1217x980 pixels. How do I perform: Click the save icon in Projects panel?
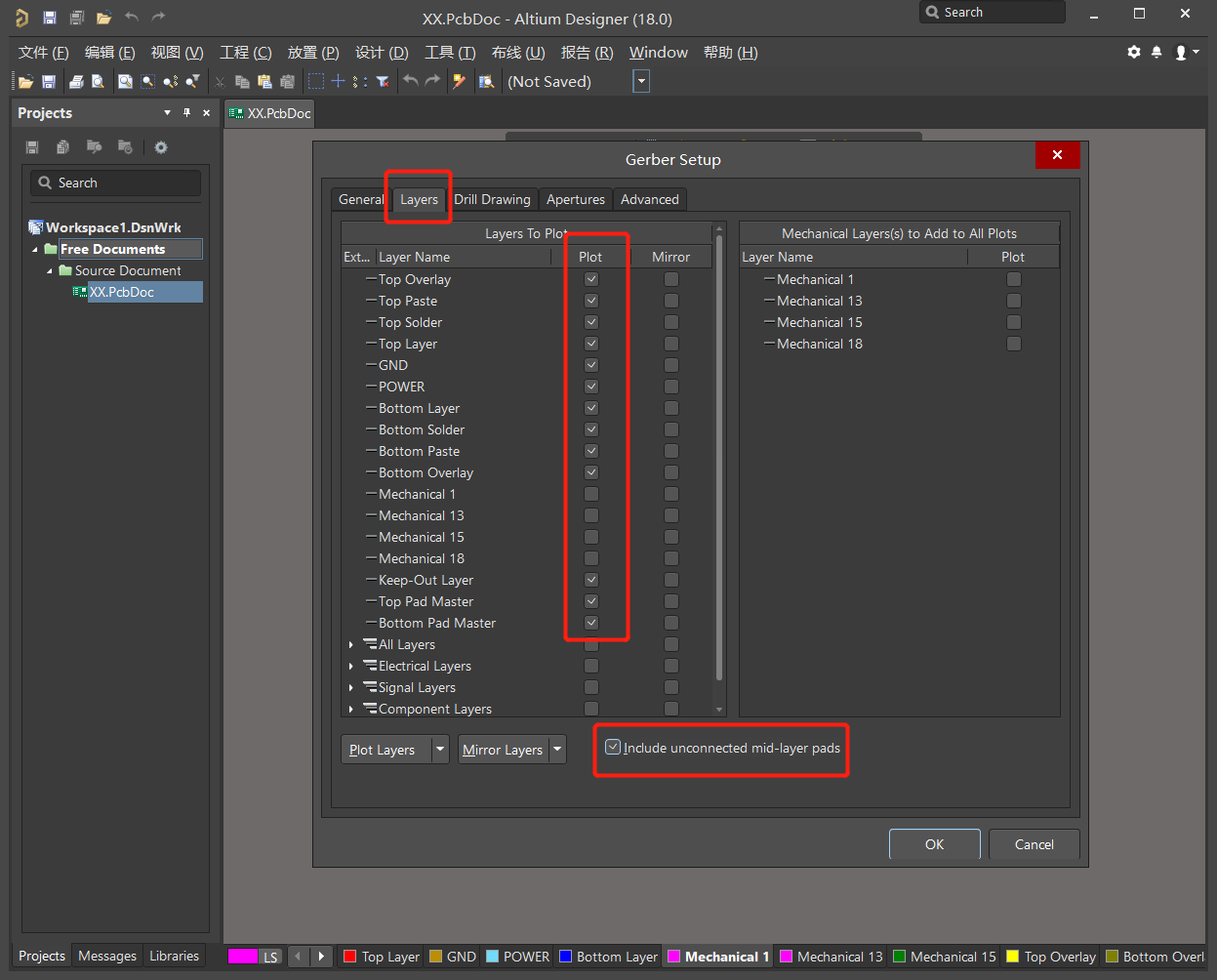(32, 147)
